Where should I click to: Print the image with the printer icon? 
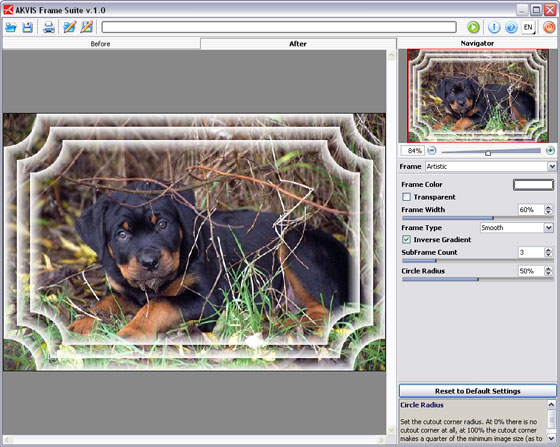tap(49, 27)
